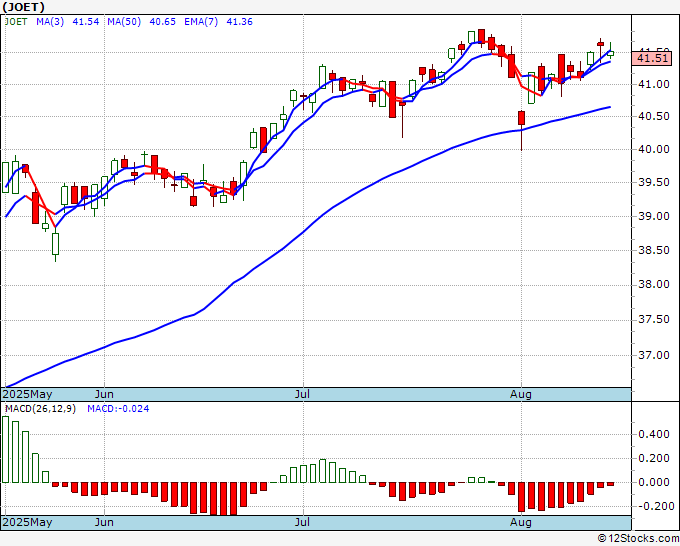
Task: Click 2025May on the price chart axis
Action: [x=27, y=395]
